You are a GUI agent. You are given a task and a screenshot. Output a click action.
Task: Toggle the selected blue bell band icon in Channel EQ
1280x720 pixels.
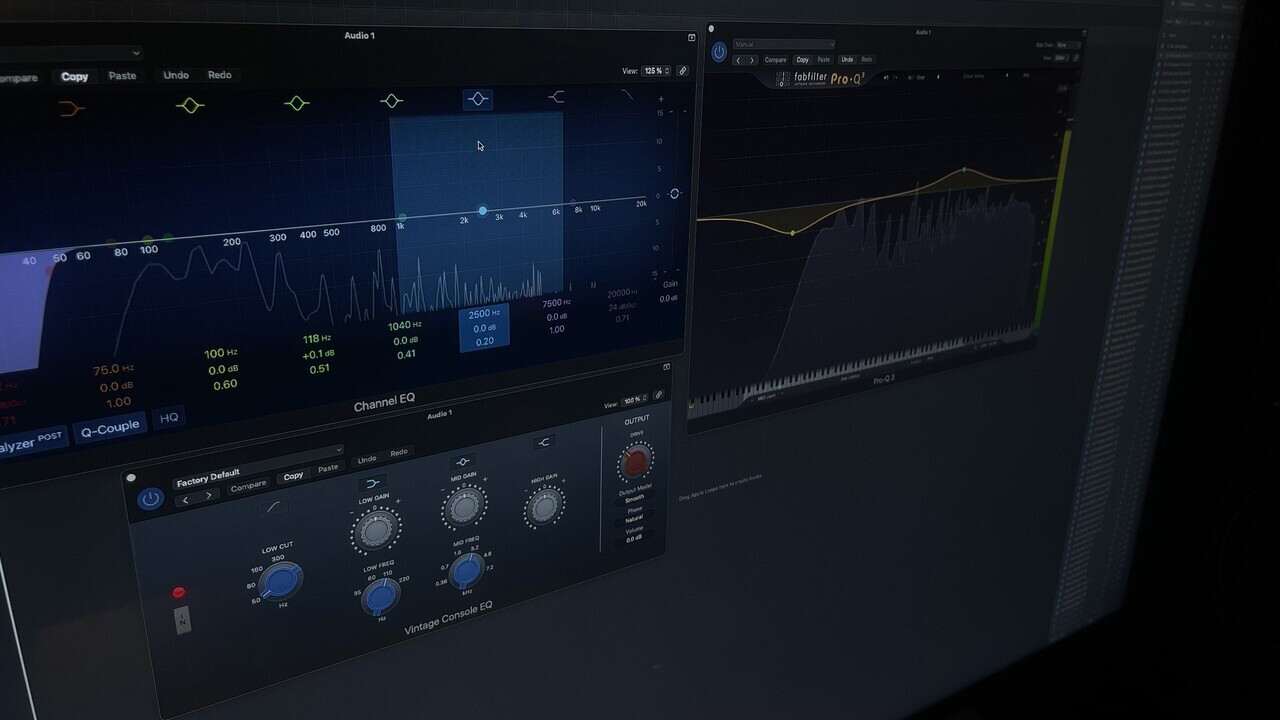[x=477, y=99]
